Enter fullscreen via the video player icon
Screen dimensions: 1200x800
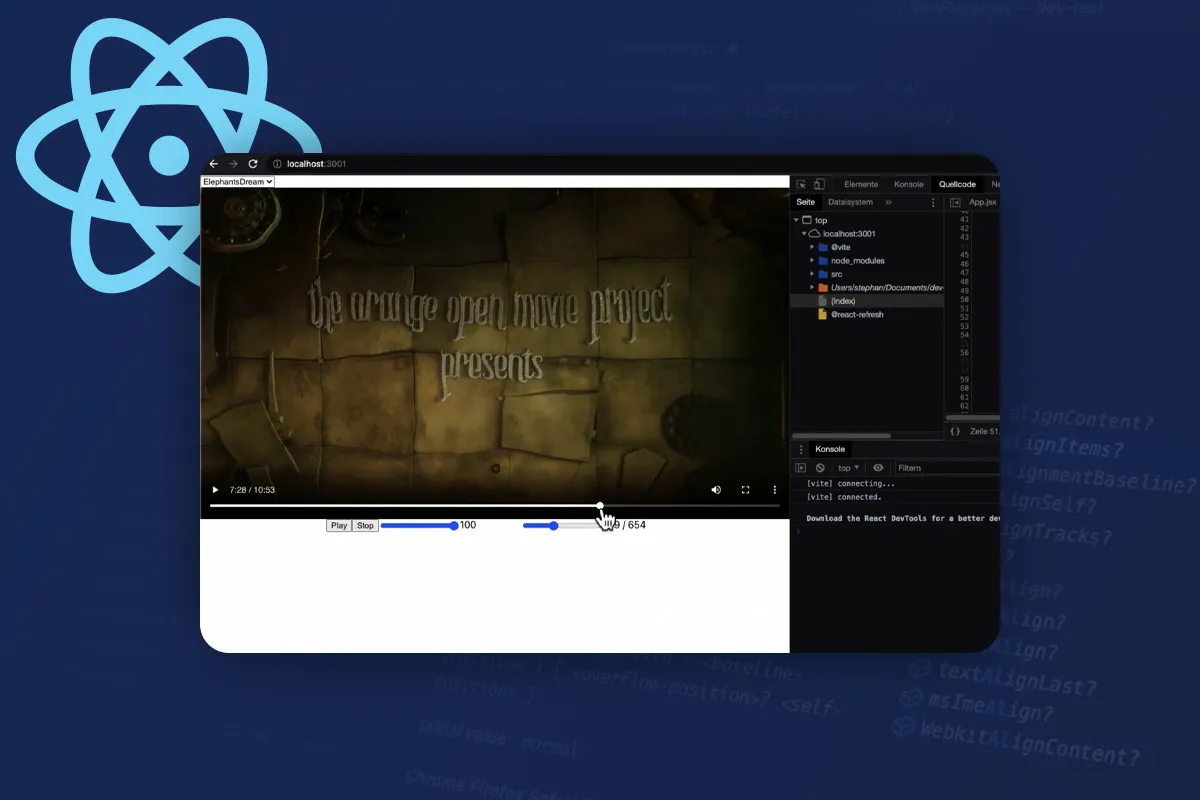[745, 490]
